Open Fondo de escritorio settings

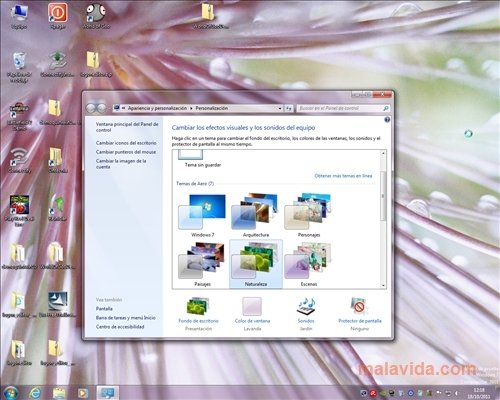point(198,314)
